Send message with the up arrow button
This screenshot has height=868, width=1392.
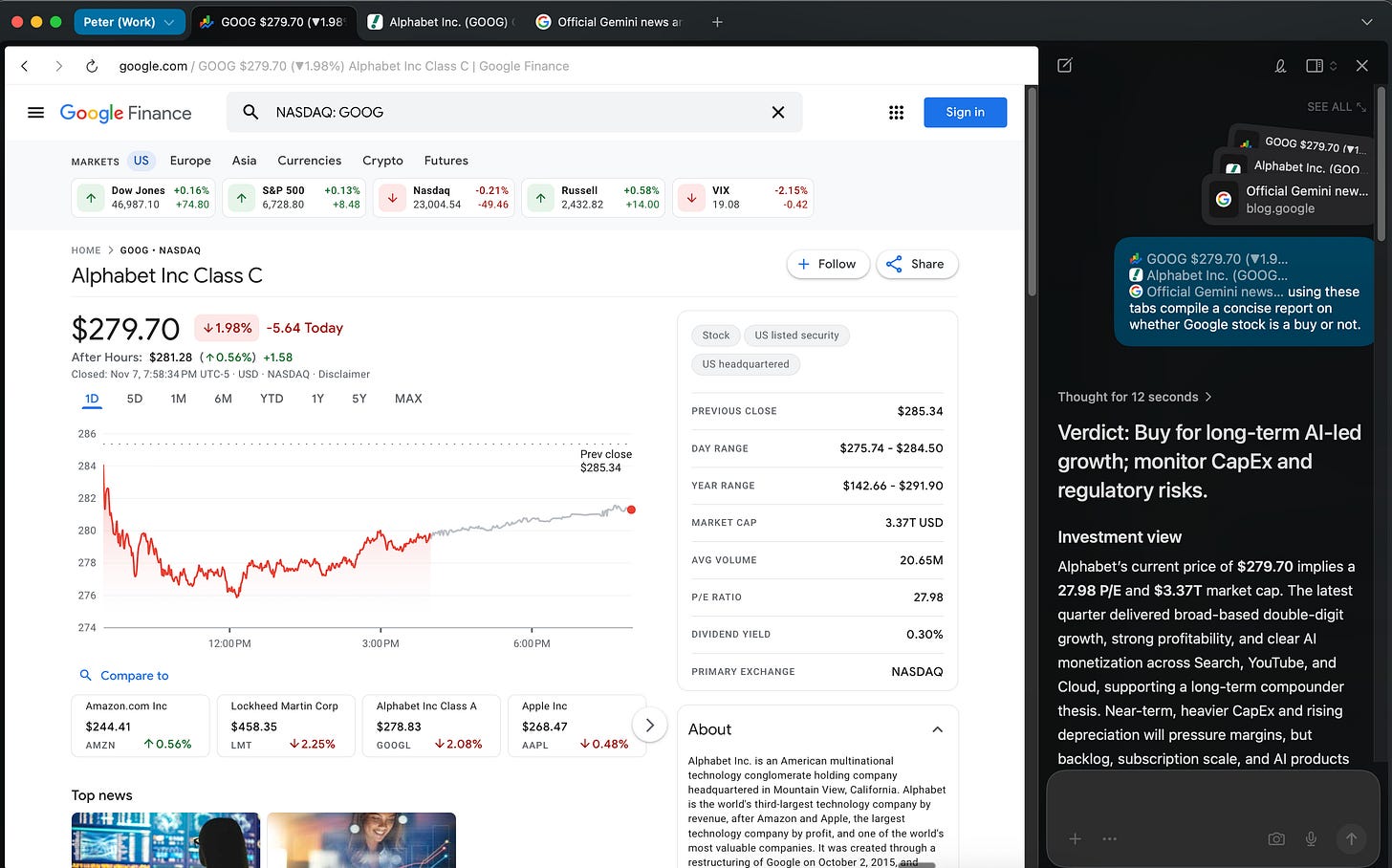point(1351,838)
